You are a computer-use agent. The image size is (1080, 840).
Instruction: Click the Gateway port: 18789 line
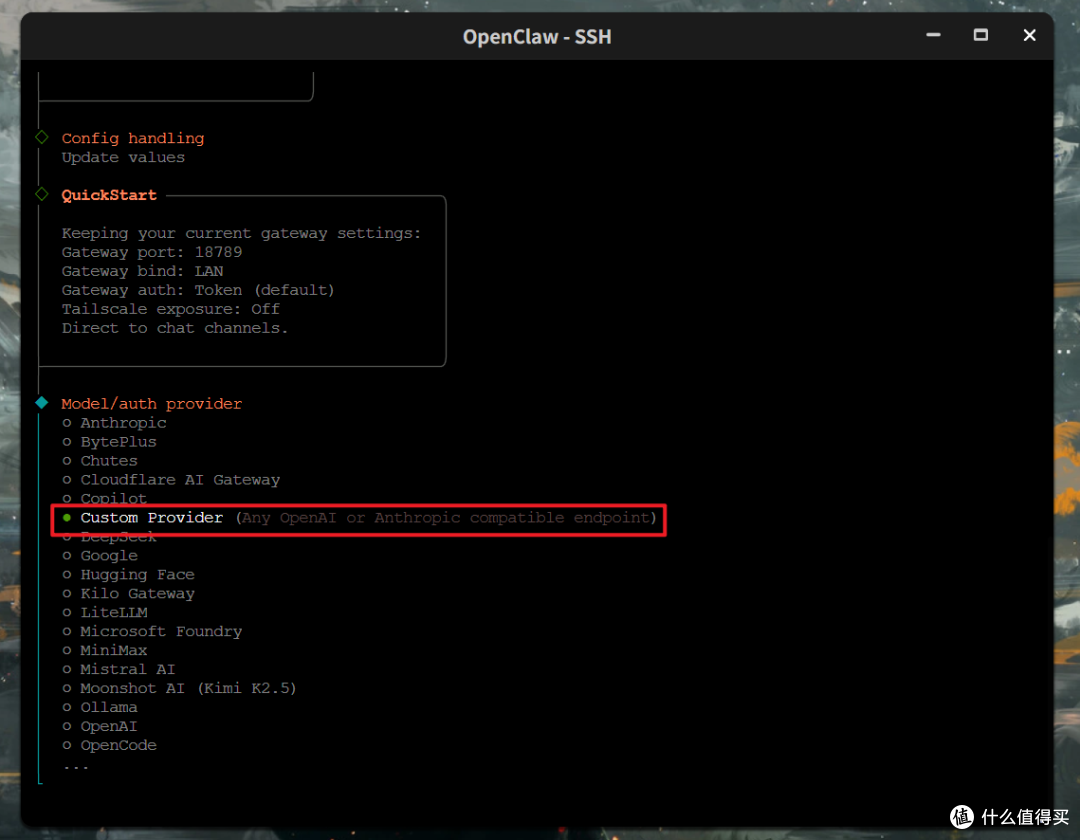(152, 252)
